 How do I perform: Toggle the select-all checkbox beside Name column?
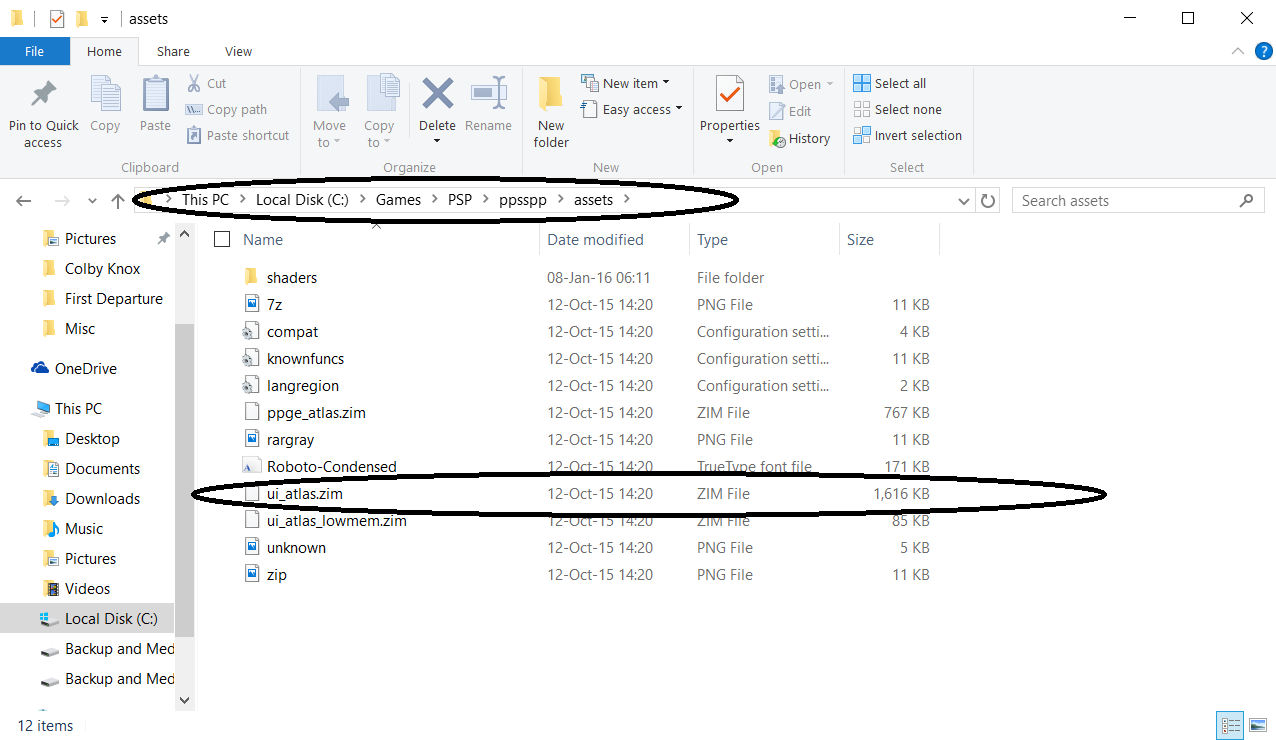222,239
